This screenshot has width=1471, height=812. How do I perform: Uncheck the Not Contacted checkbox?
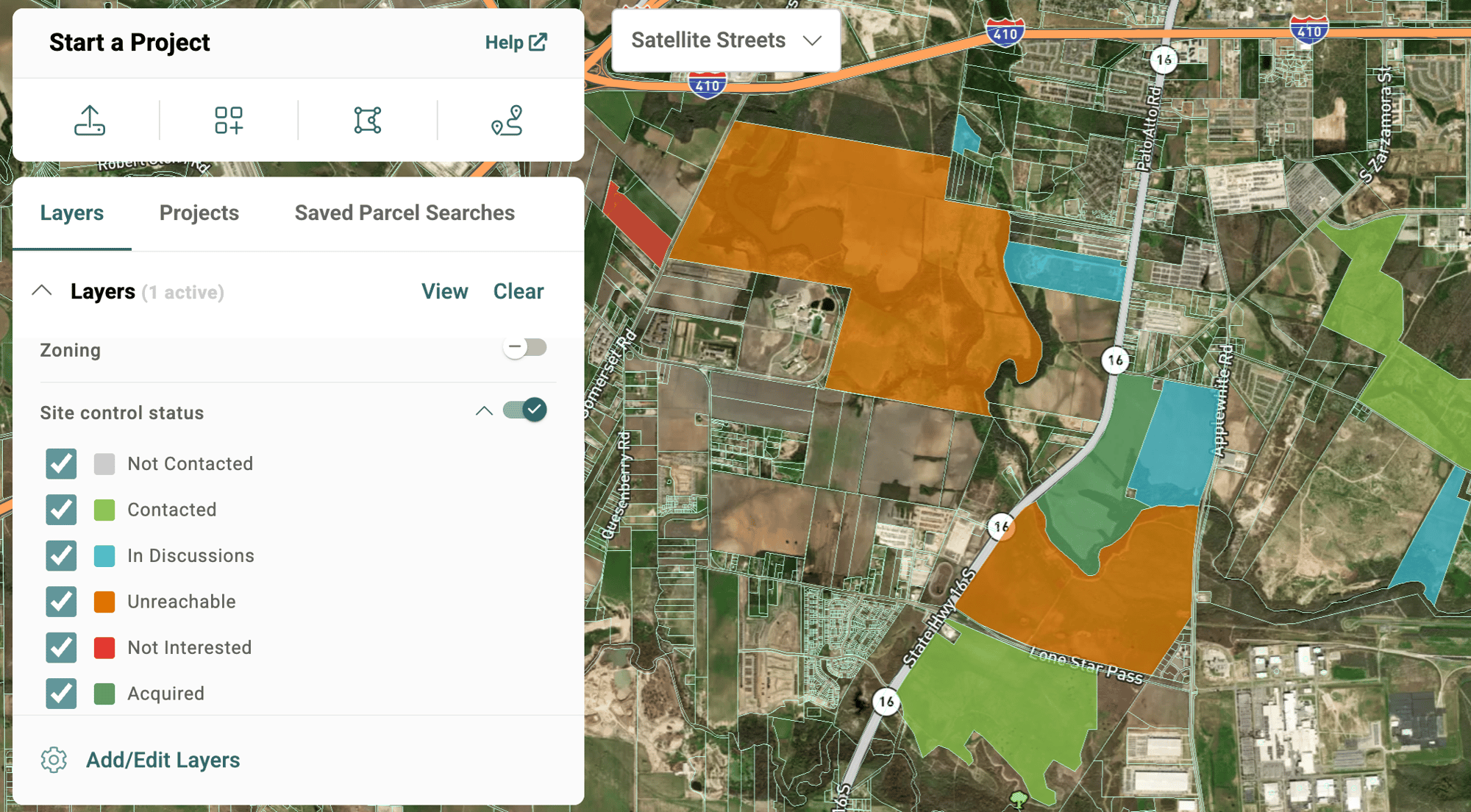coord(61,463)
